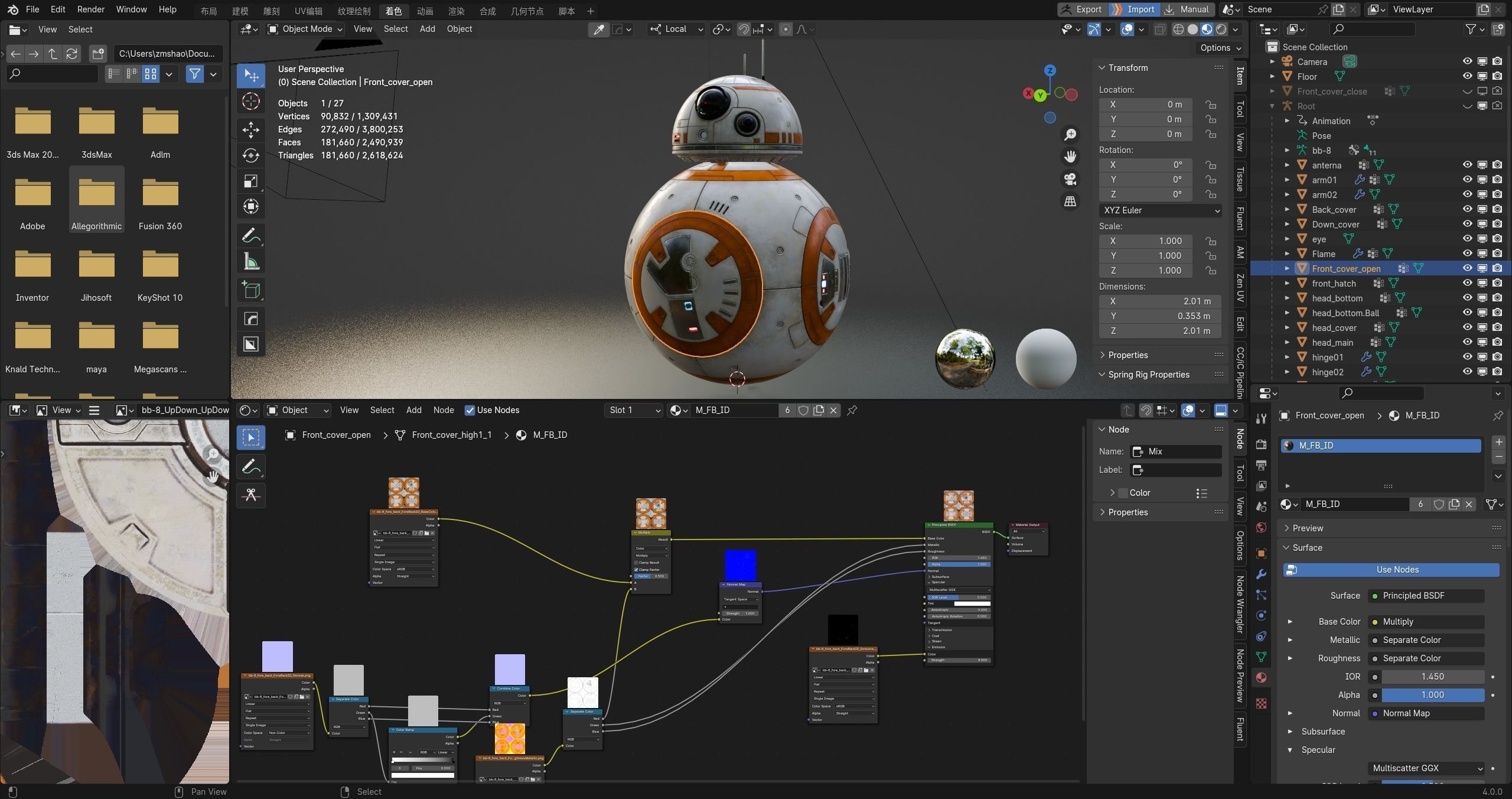The image size is (1512, 799).
Task: Open the Local transform orientation dropdown
Action: [x=676, y=29]
